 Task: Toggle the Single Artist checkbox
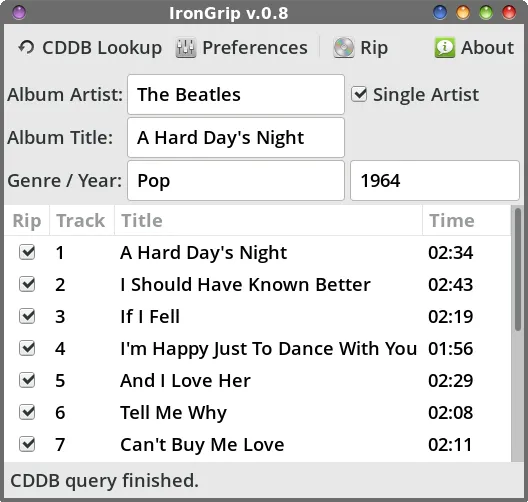click(x=359, y=94)
